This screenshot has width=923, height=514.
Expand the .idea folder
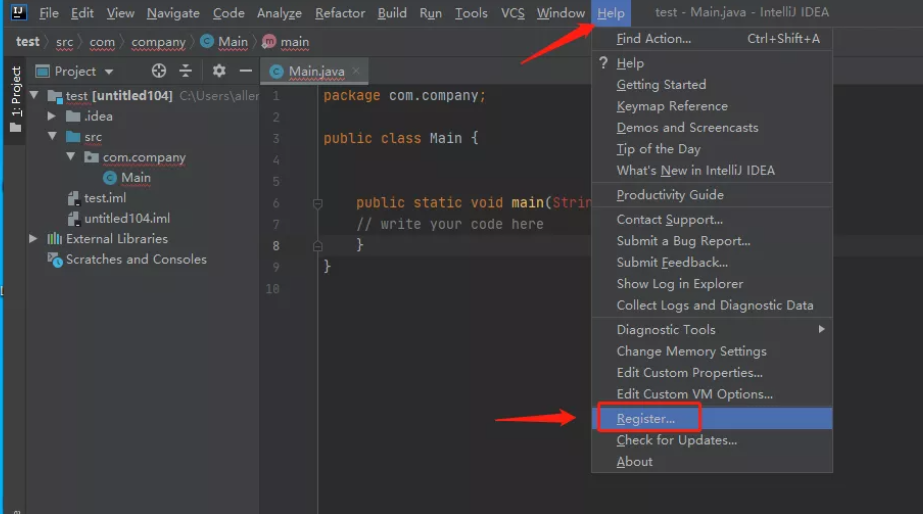pos(52,116)
